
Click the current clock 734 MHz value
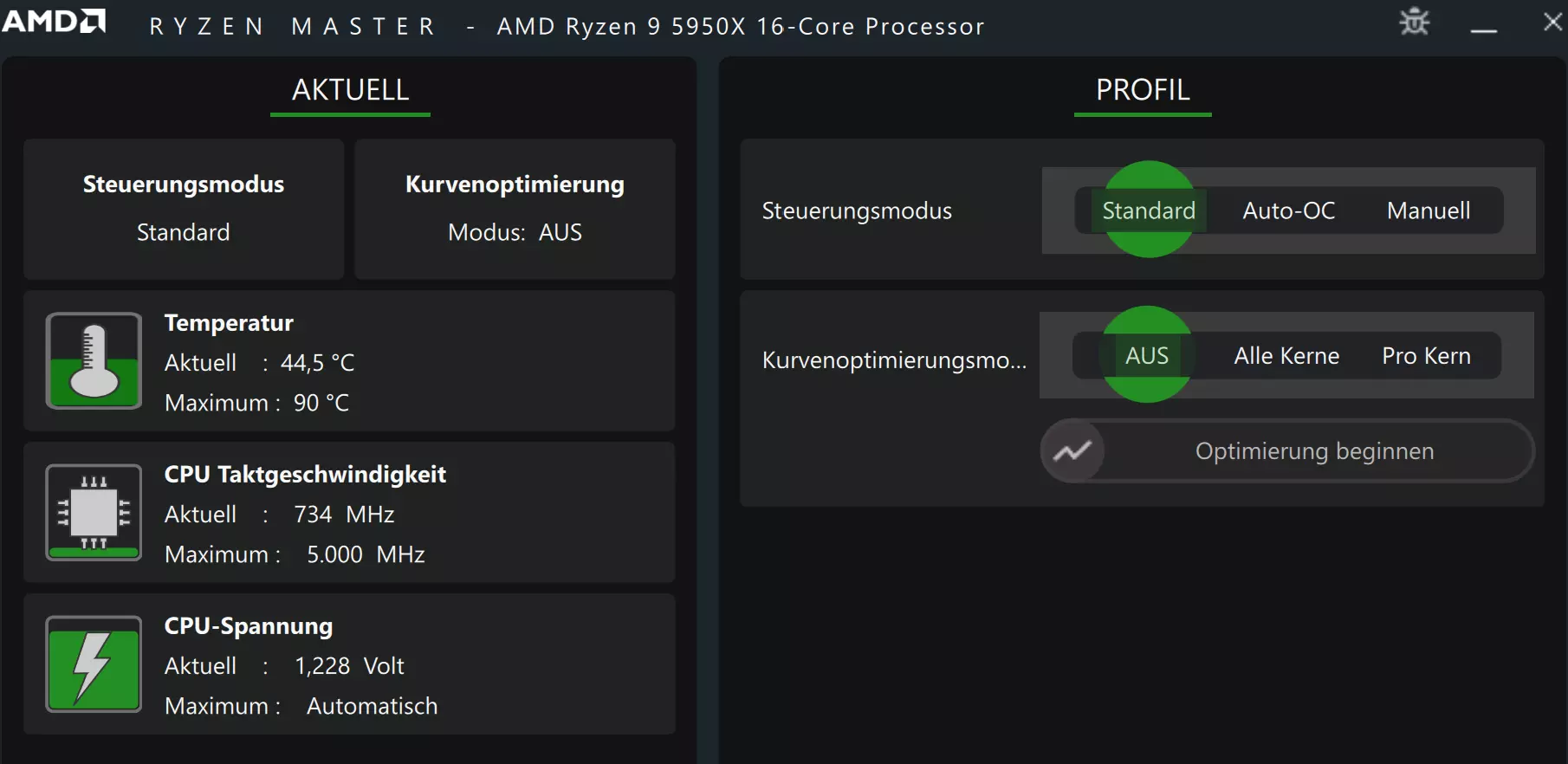click(344, 515)
